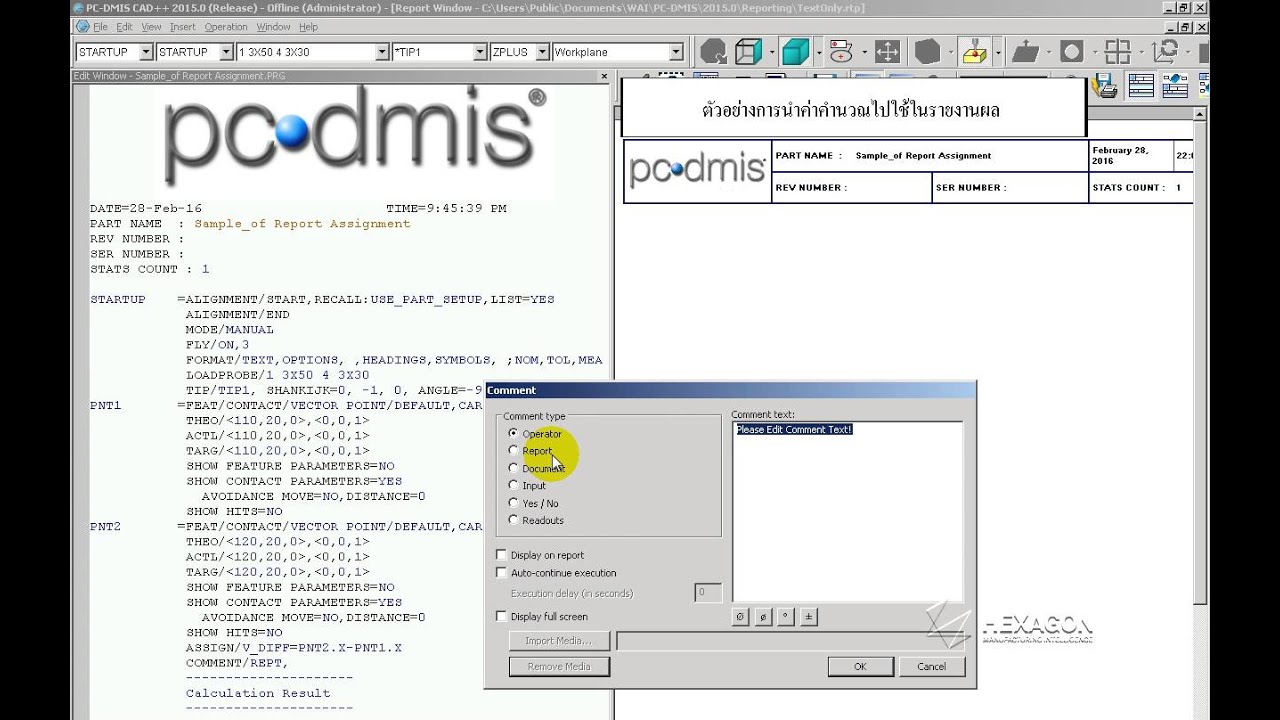Choose the Input comment type
Screen dimensions: 1280x720
coord(514,486)
